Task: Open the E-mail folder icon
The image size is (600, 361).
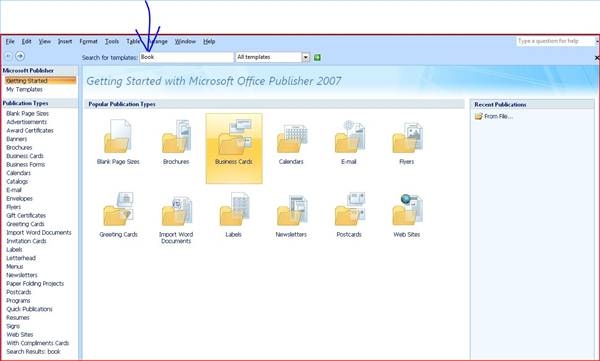Action: [349, 137]
